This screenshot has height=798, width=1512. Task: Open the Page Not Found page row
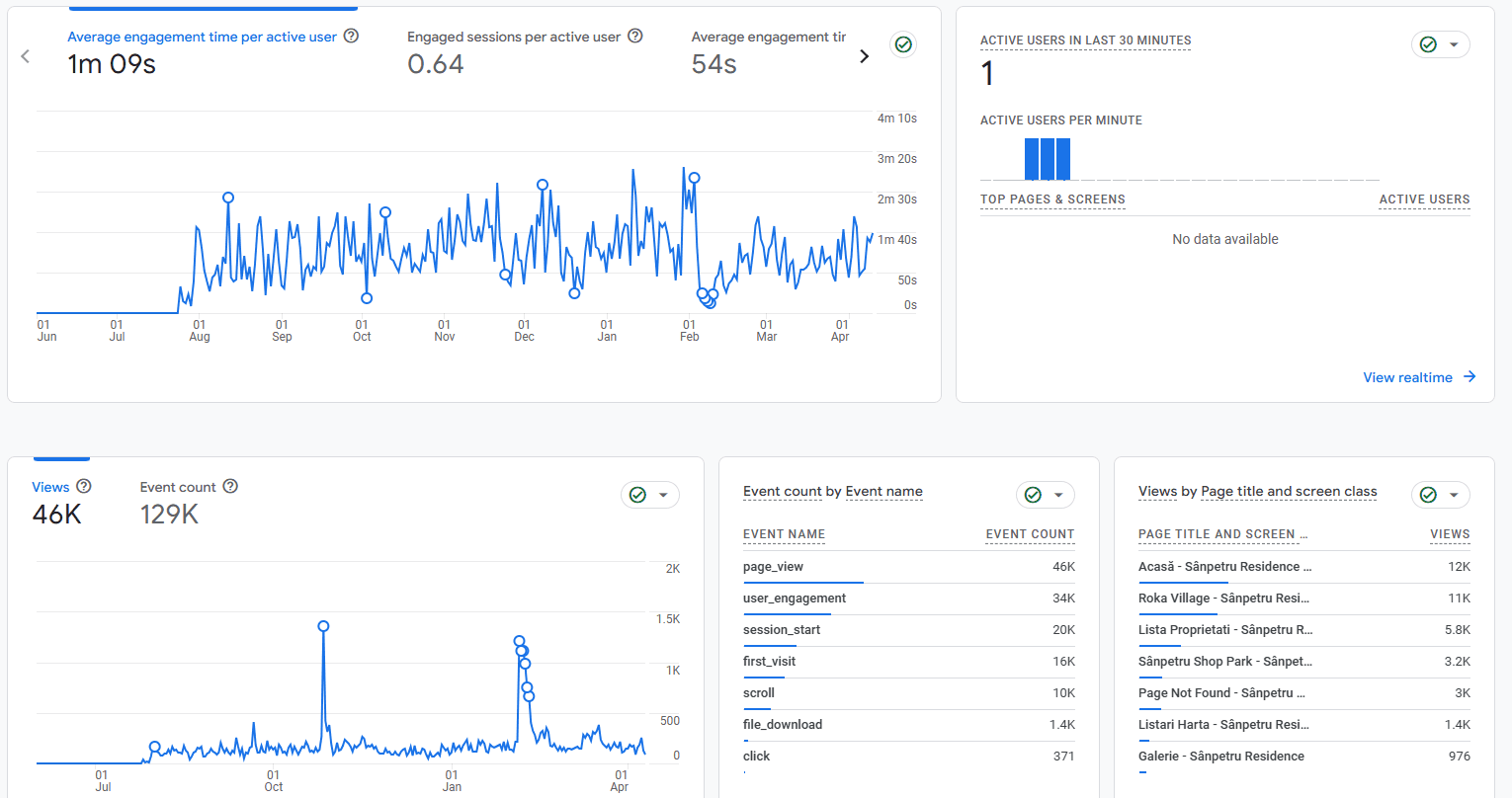1303,693
